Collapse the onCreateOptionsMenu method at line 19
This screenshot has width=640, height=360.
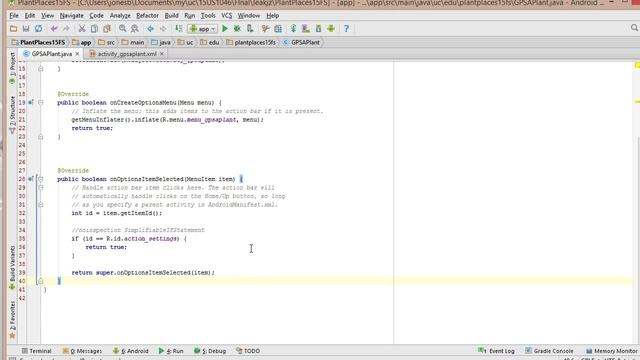[x=40, y=102]
